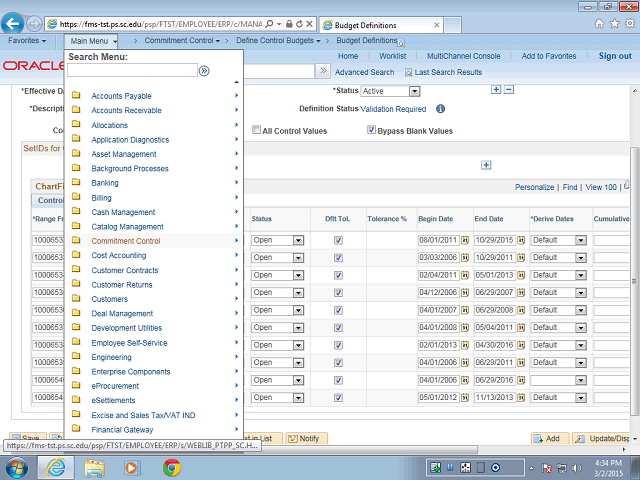Click the Notify button

[x=304, y=438]
